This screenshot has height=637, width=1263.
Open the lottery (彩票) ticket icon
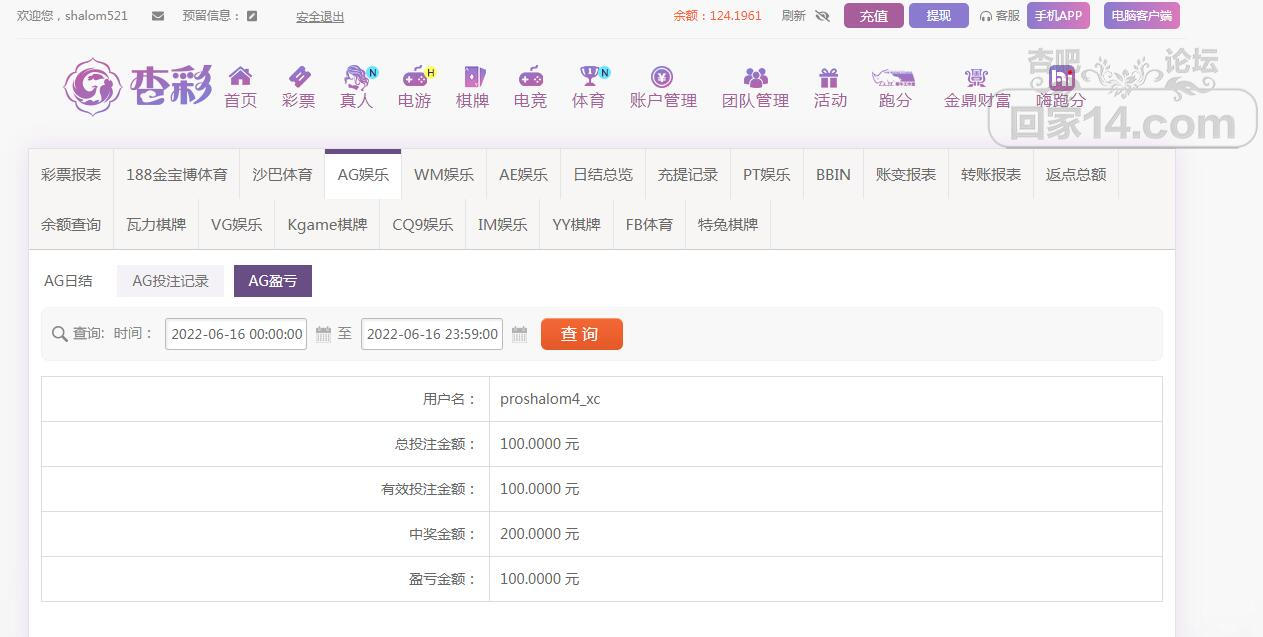click(298, 77)
